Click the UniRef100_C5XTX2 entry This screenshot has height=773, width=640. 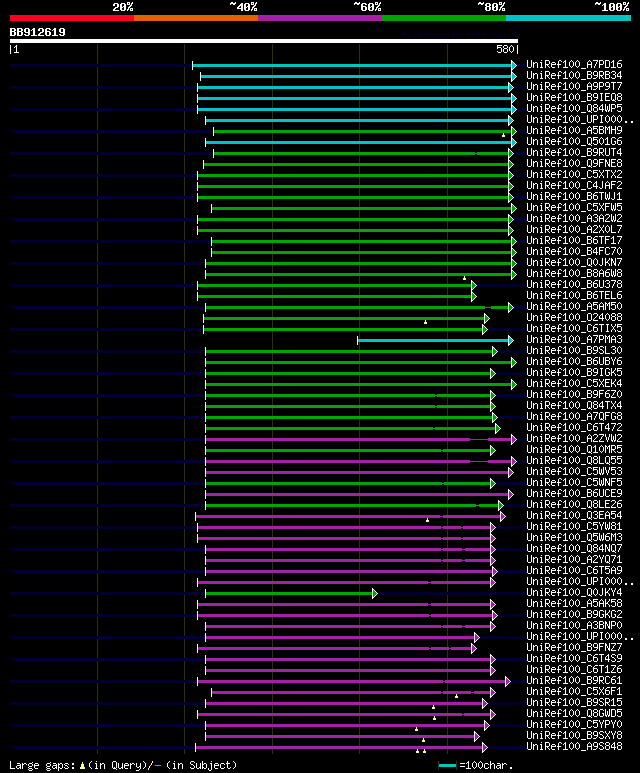point(574,175)
